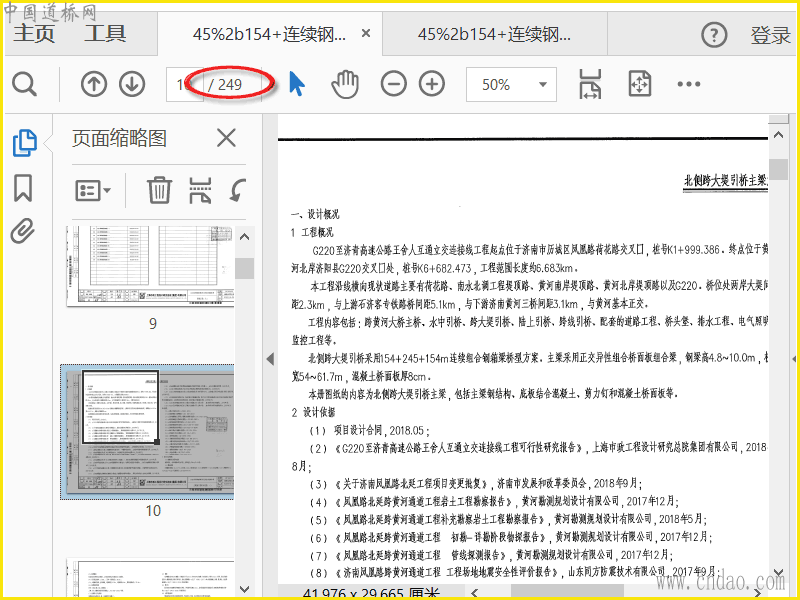Viewport: 800px width, 600px height.
Task: Click the rotate pages icon
Action: tap(237, 190)
